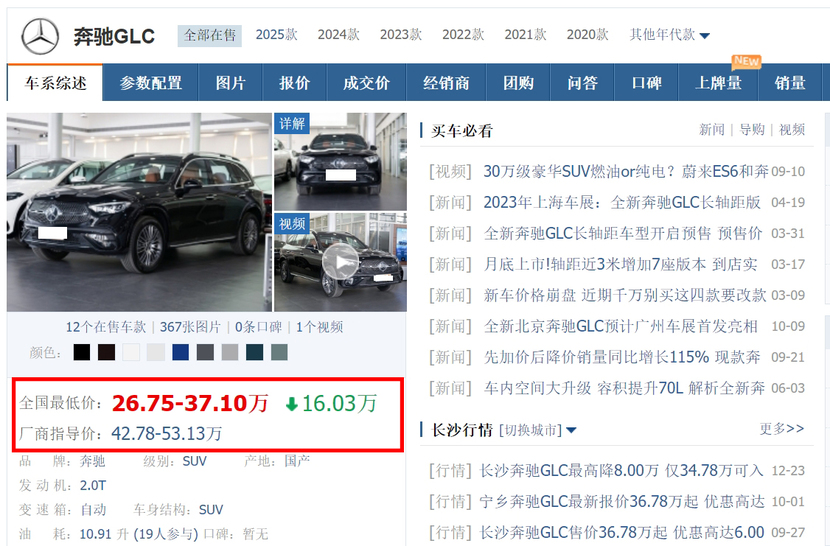Open the 12个在售车款 link
Screen dimensions: 830x546
(x=106, y=327)
